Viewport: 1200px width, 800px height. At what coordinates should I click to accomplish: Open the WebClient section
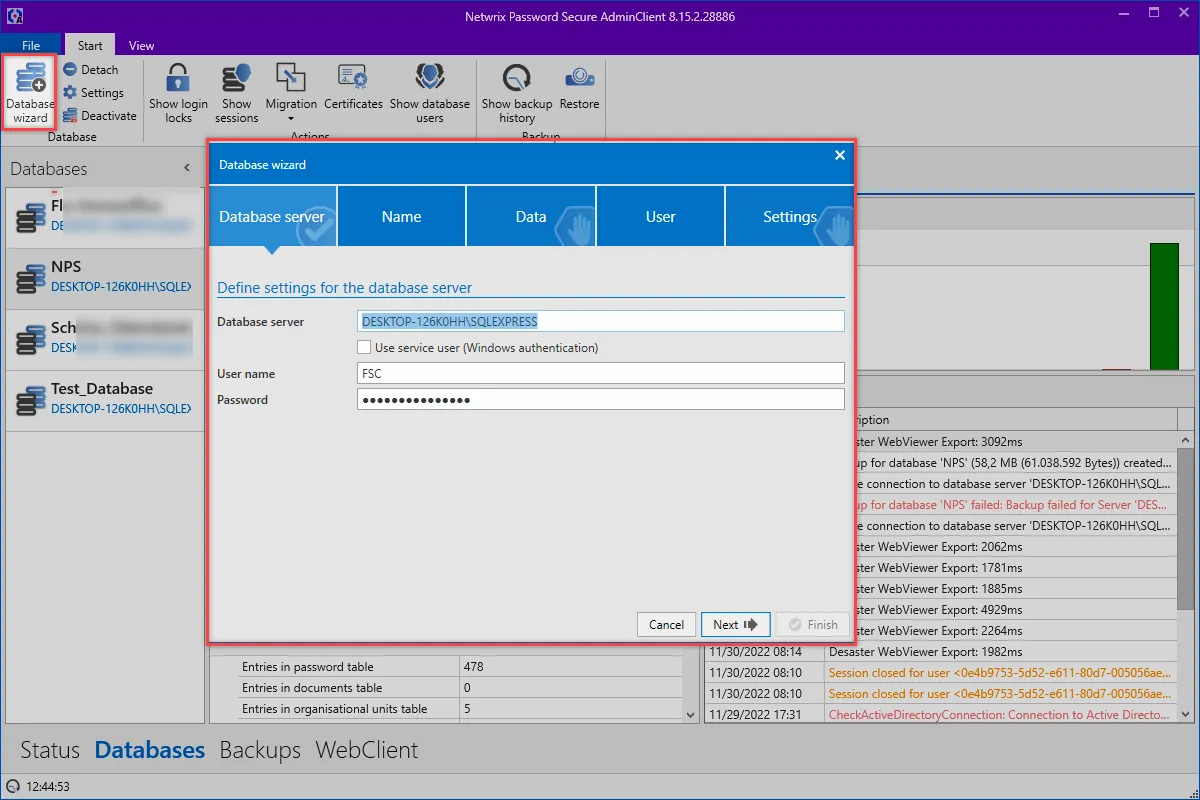click(366, 750)
